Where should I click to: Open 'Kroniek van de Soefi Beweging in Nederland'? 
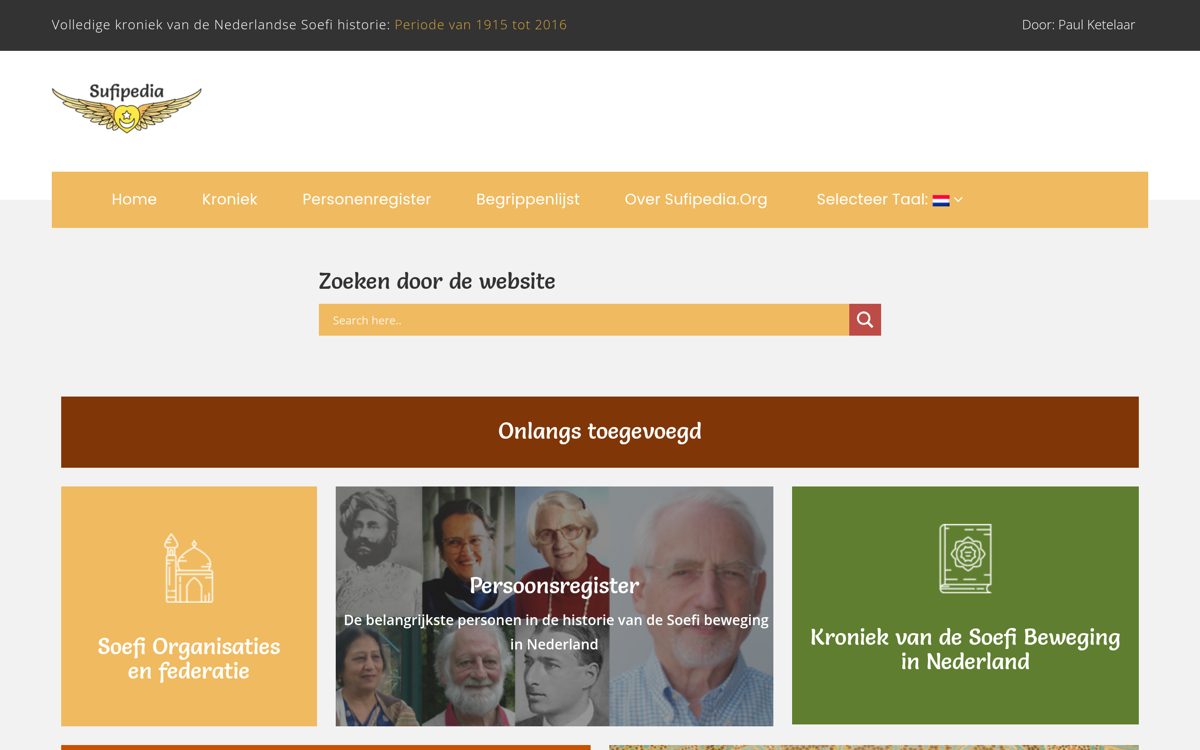coord(965,605)
